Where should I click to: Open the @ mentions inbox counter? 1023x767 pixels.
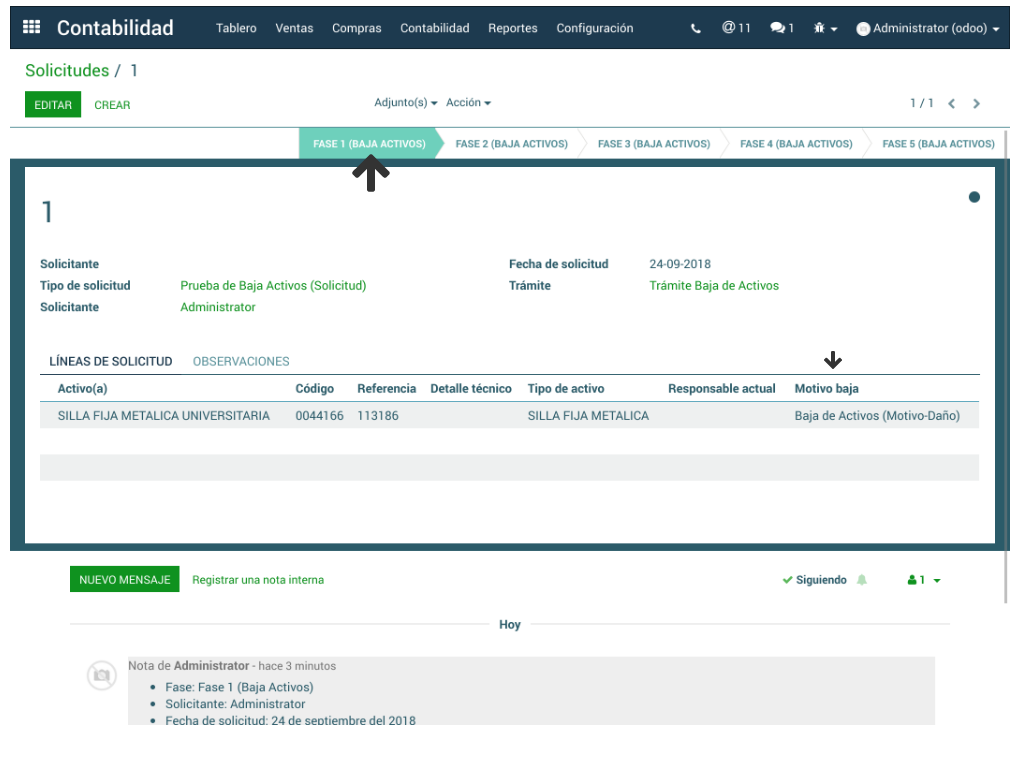coord(736,28)
